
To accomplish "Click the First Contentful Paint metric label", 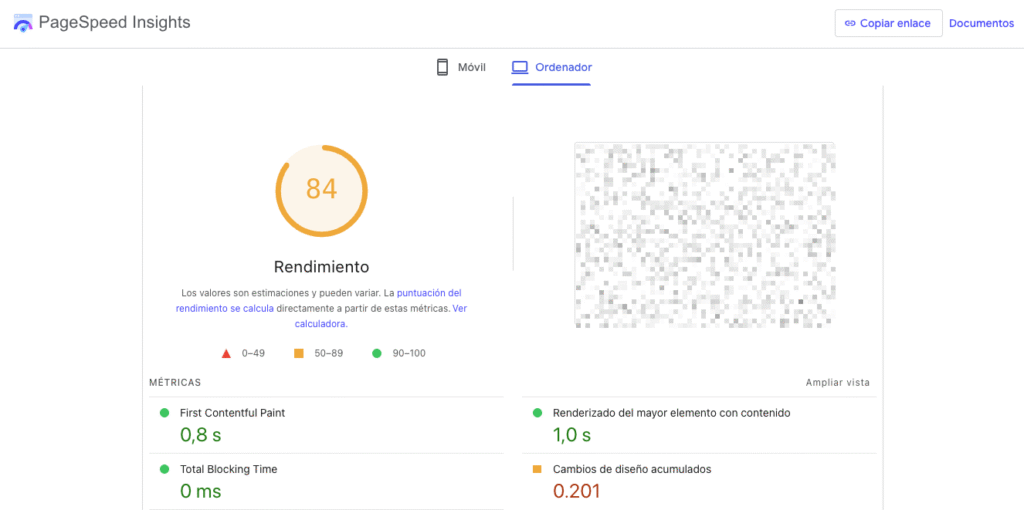I will (x=232, y=413).
